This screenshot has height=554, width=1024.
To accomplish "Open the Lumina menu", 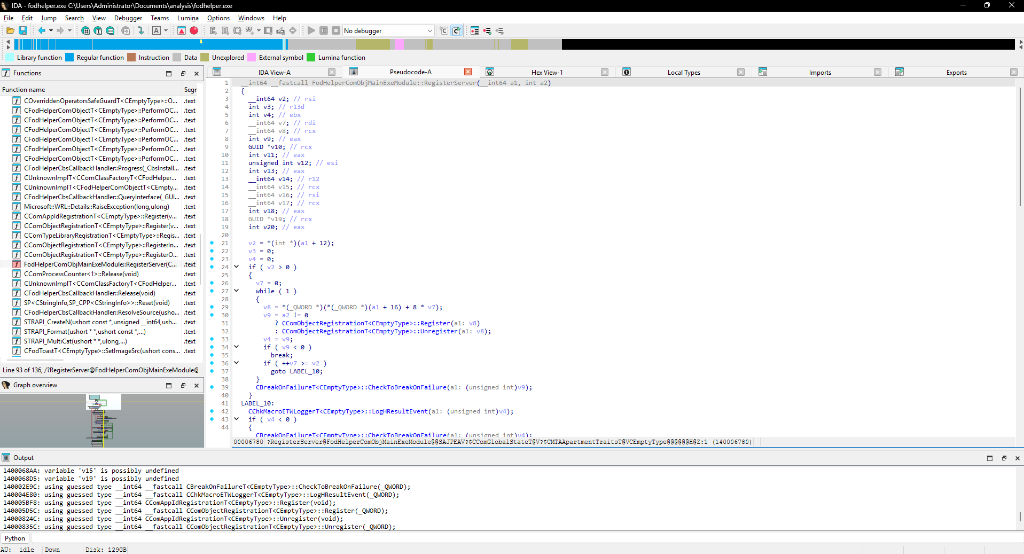I will [187, 18].
